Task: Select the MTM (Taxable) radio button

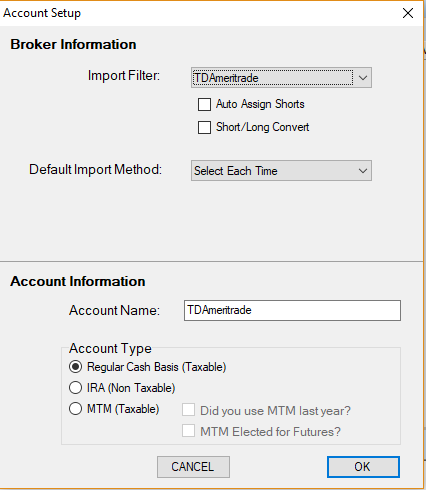Action: pyautogui.click(x=76, y=409)
